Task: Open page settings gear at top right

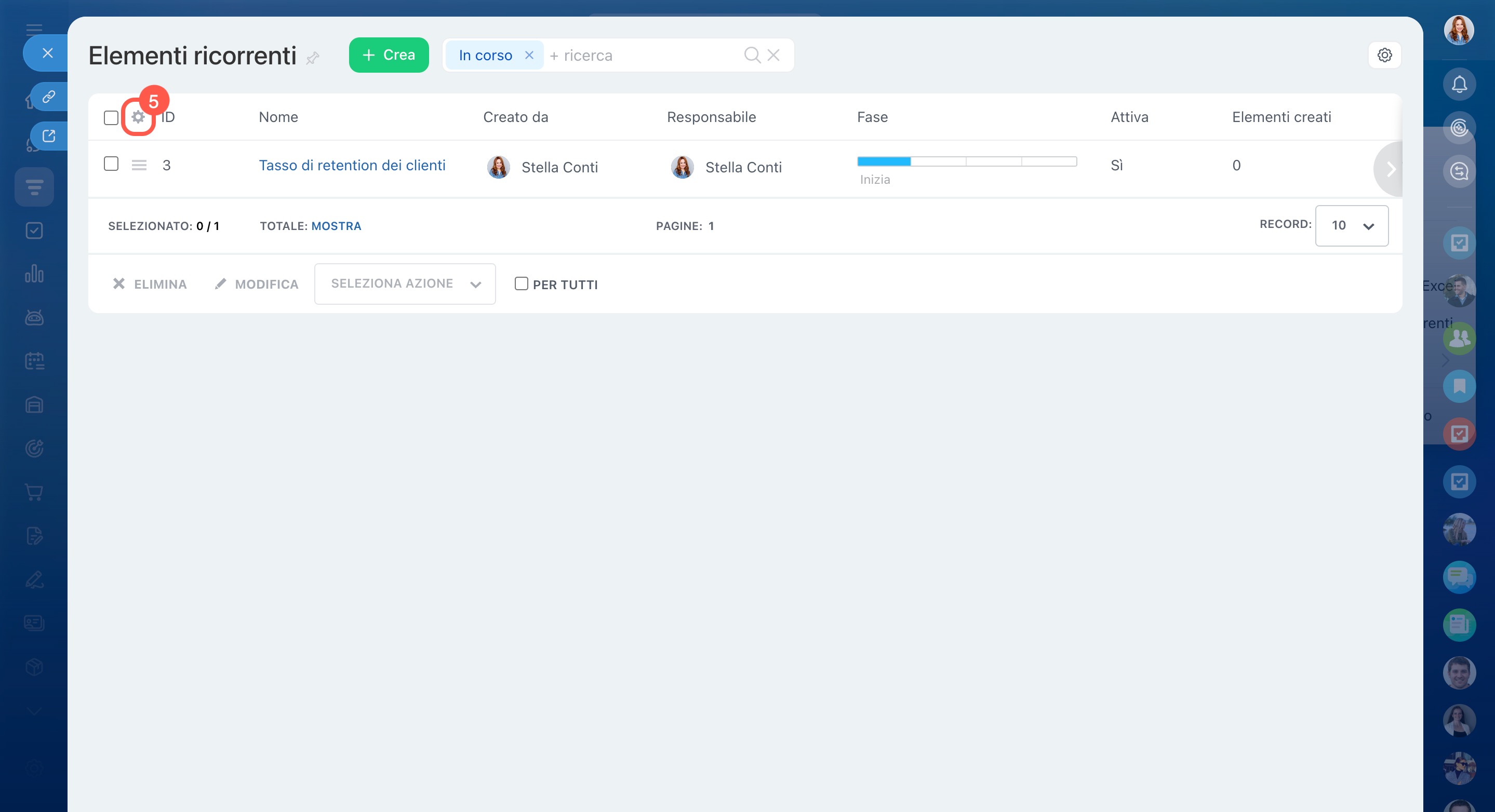Action: click(1385, 55)
